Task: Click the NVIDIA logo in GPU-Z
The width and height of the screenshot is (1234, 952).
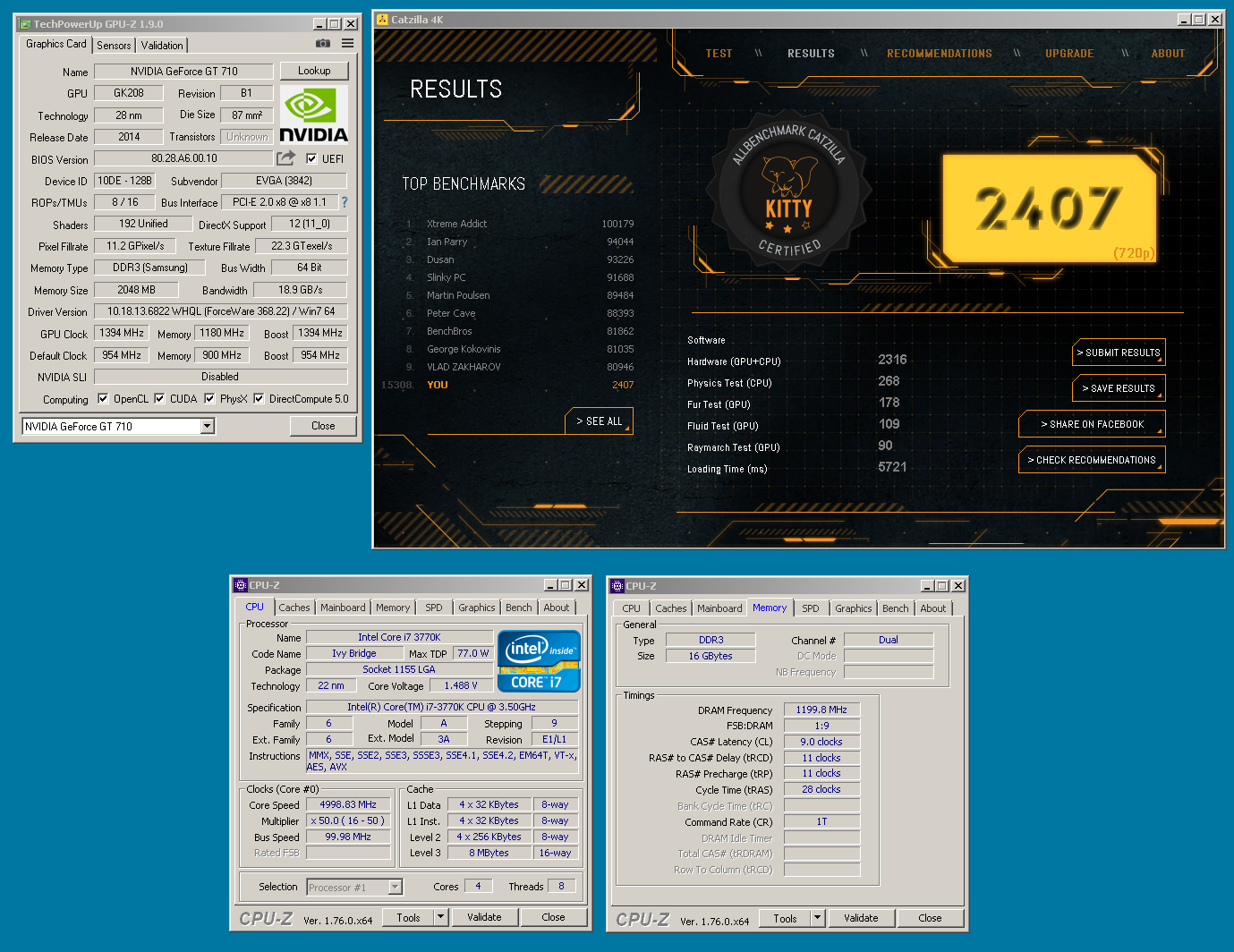Action: coord(313,115)
